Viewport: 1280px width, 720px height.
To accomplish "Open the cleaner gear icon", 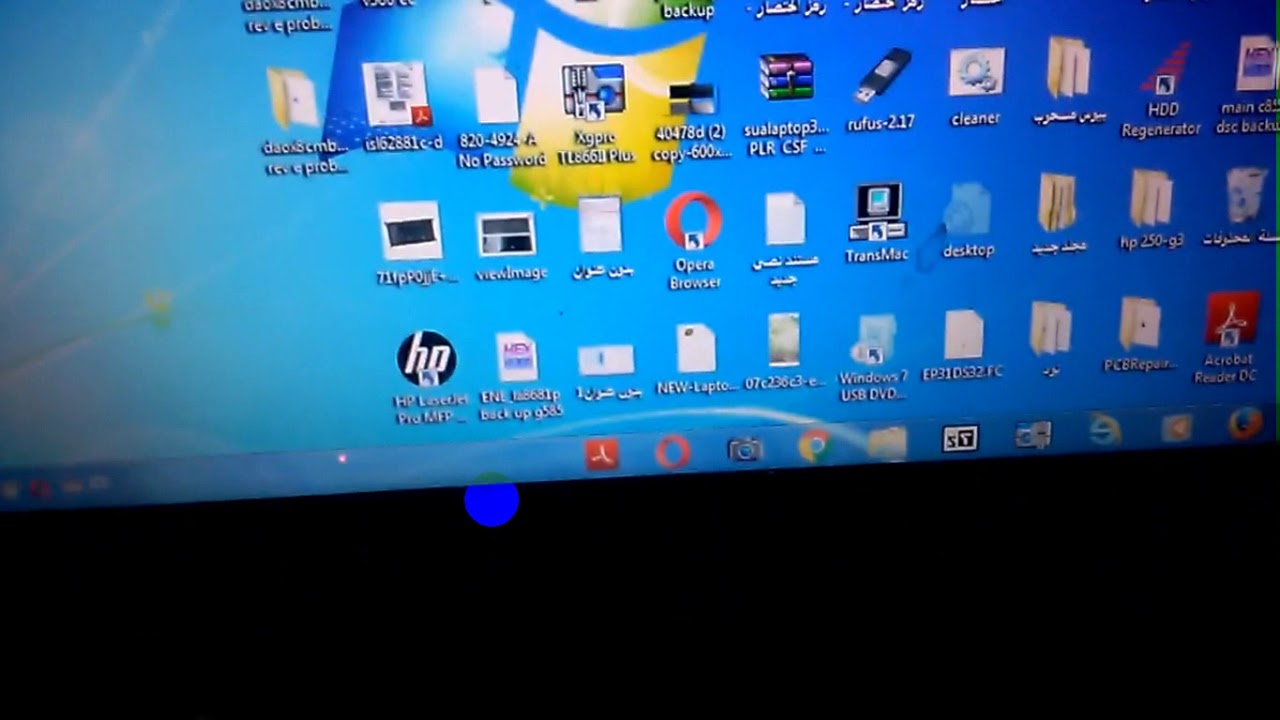I will click(975, 73).
